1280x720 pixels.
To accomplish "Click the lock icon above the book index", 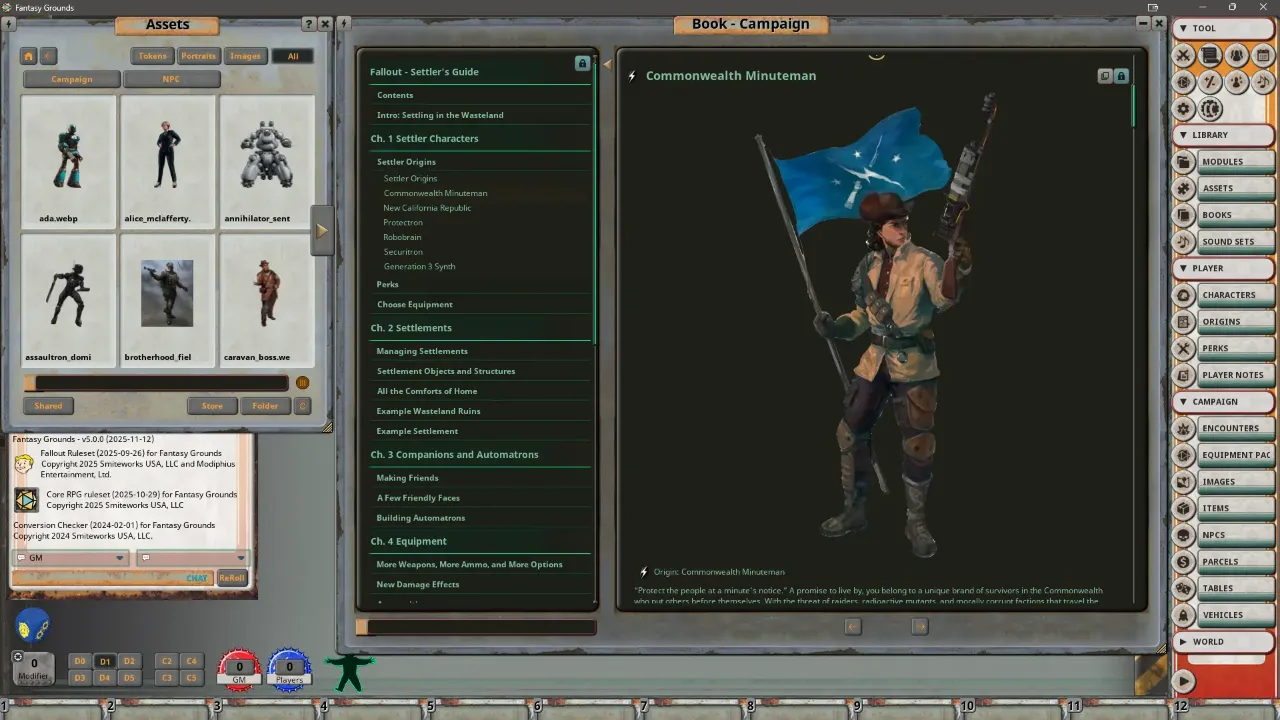I will coord(582,63).
